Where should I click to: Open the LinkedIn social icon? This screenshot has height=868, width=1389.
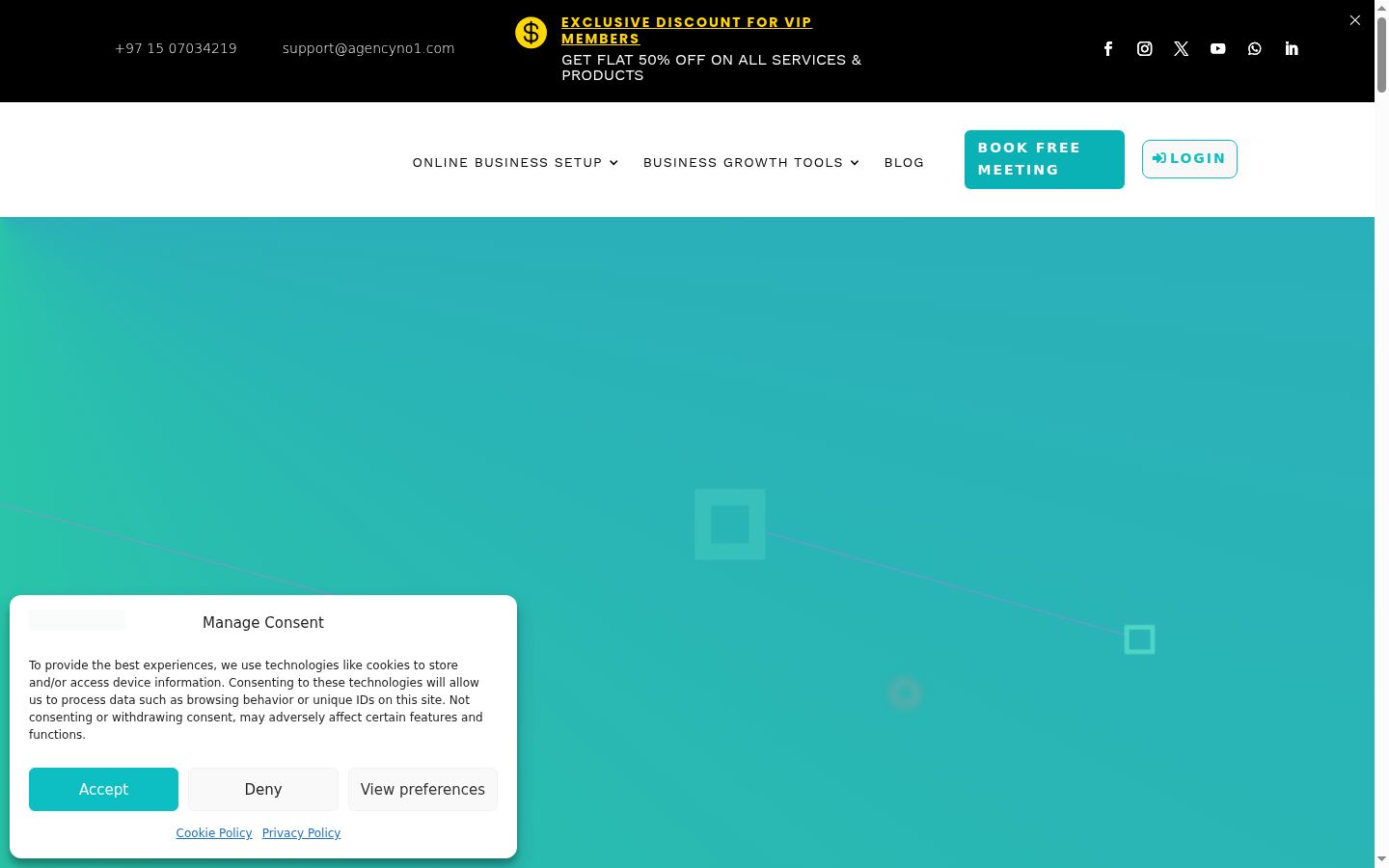click(1292, 48)
